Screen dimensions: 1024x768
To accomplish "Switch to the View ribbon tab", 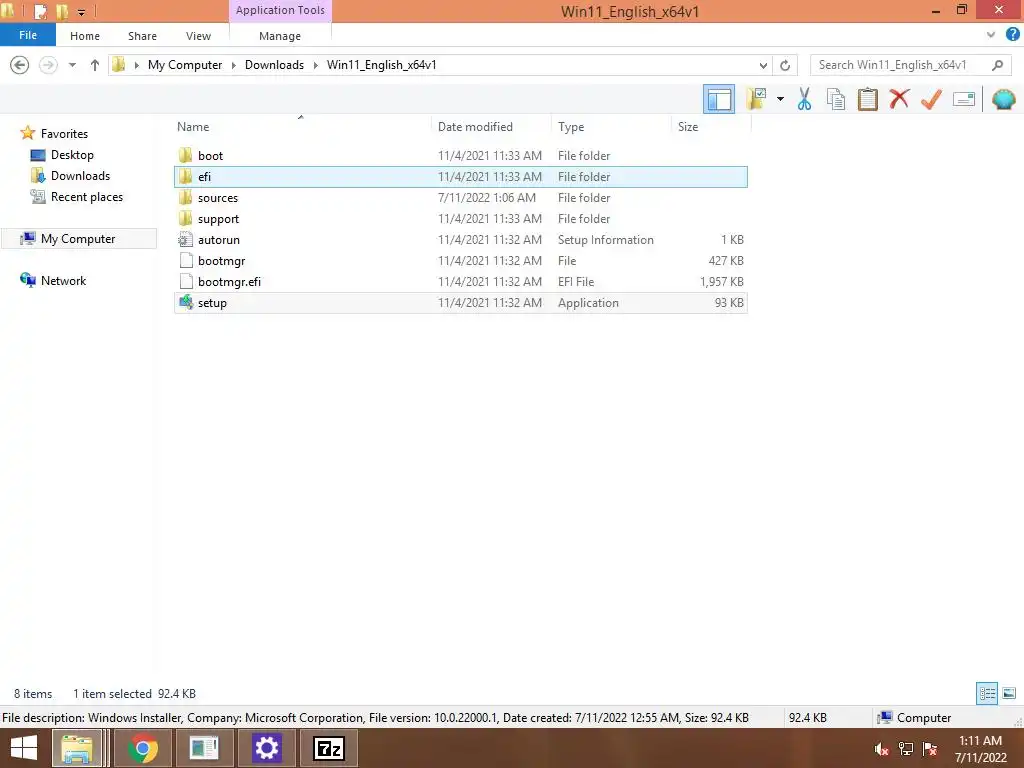I will [198, 36].
